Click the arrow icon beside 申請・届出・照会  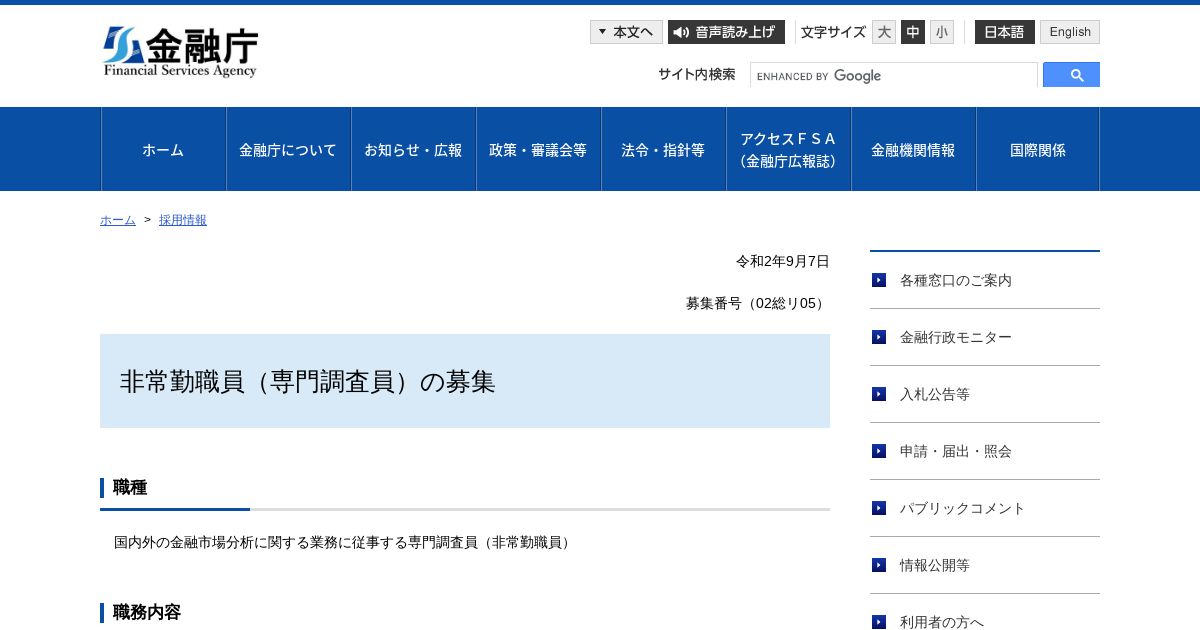point(879,451)
